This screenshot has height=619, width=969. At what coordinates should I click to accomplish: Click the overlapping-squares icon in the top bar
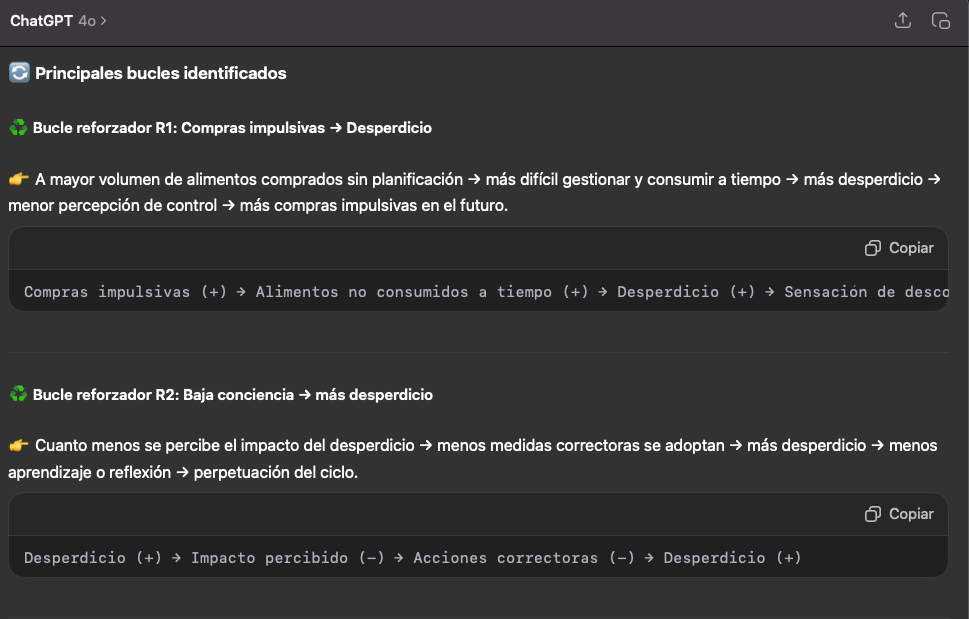tap(940, 20)
